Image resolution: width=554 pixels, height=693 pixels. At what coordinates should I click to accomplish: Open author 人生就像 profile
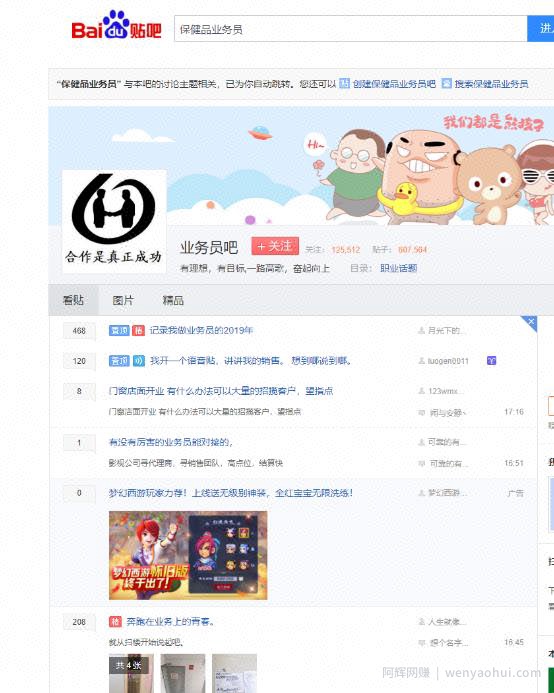(x=447, y=622)
